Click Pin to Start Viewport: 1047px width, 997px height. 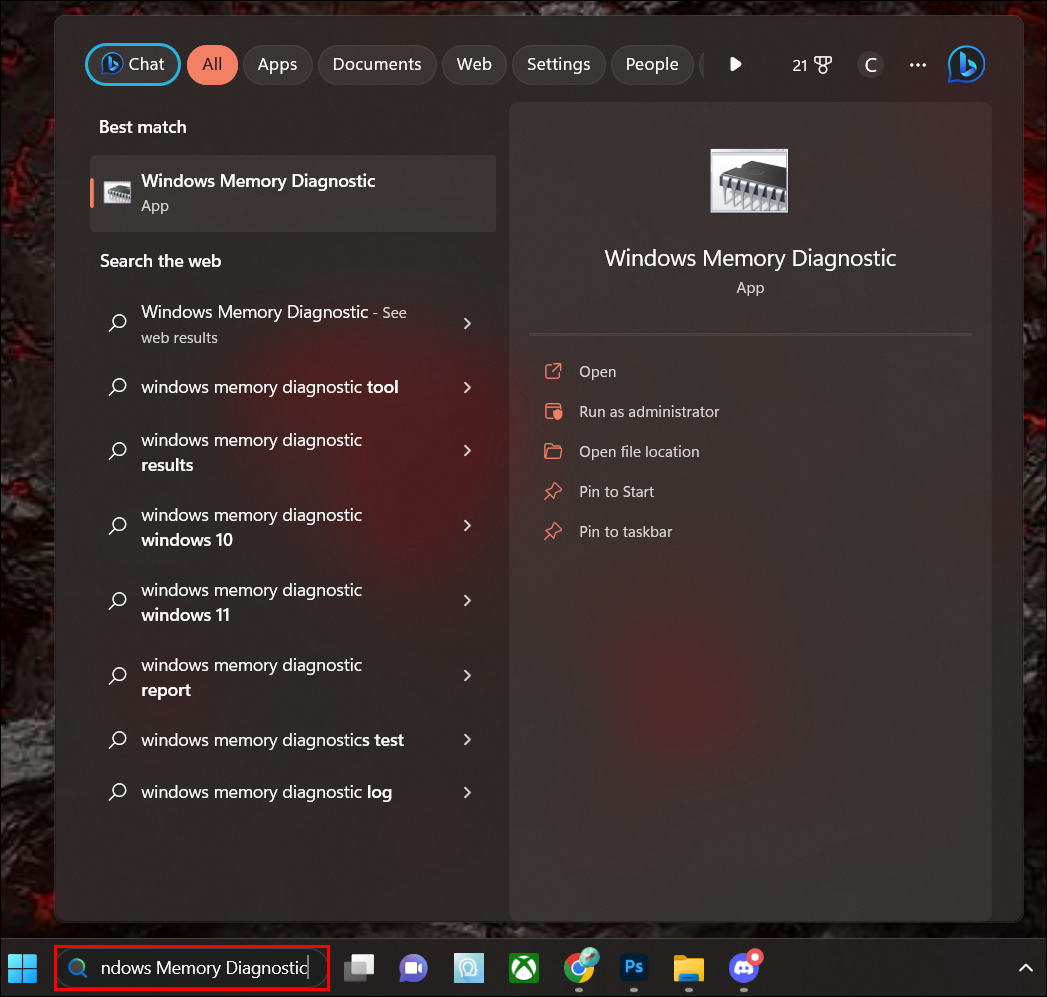[616, 491]
